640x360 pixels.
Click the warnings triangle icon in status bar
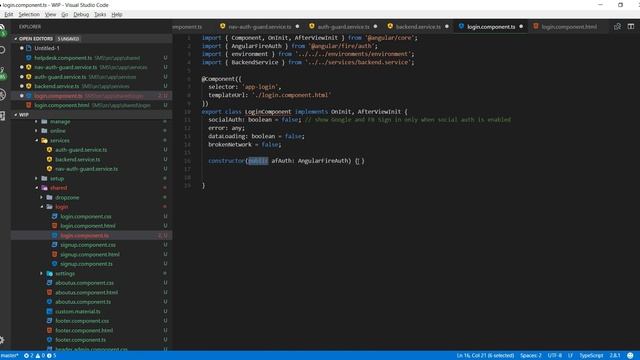(x=38, y=356)
